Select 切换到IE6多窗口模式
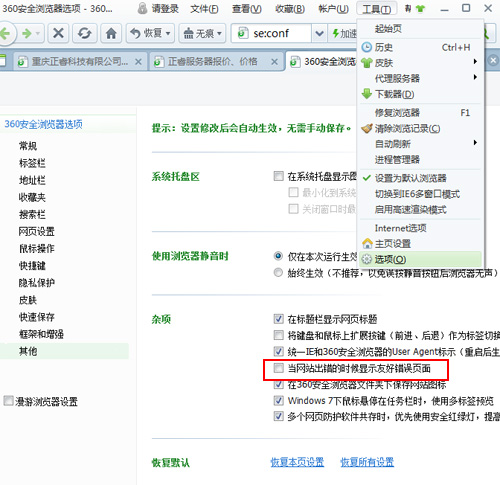 coord(421,194)
